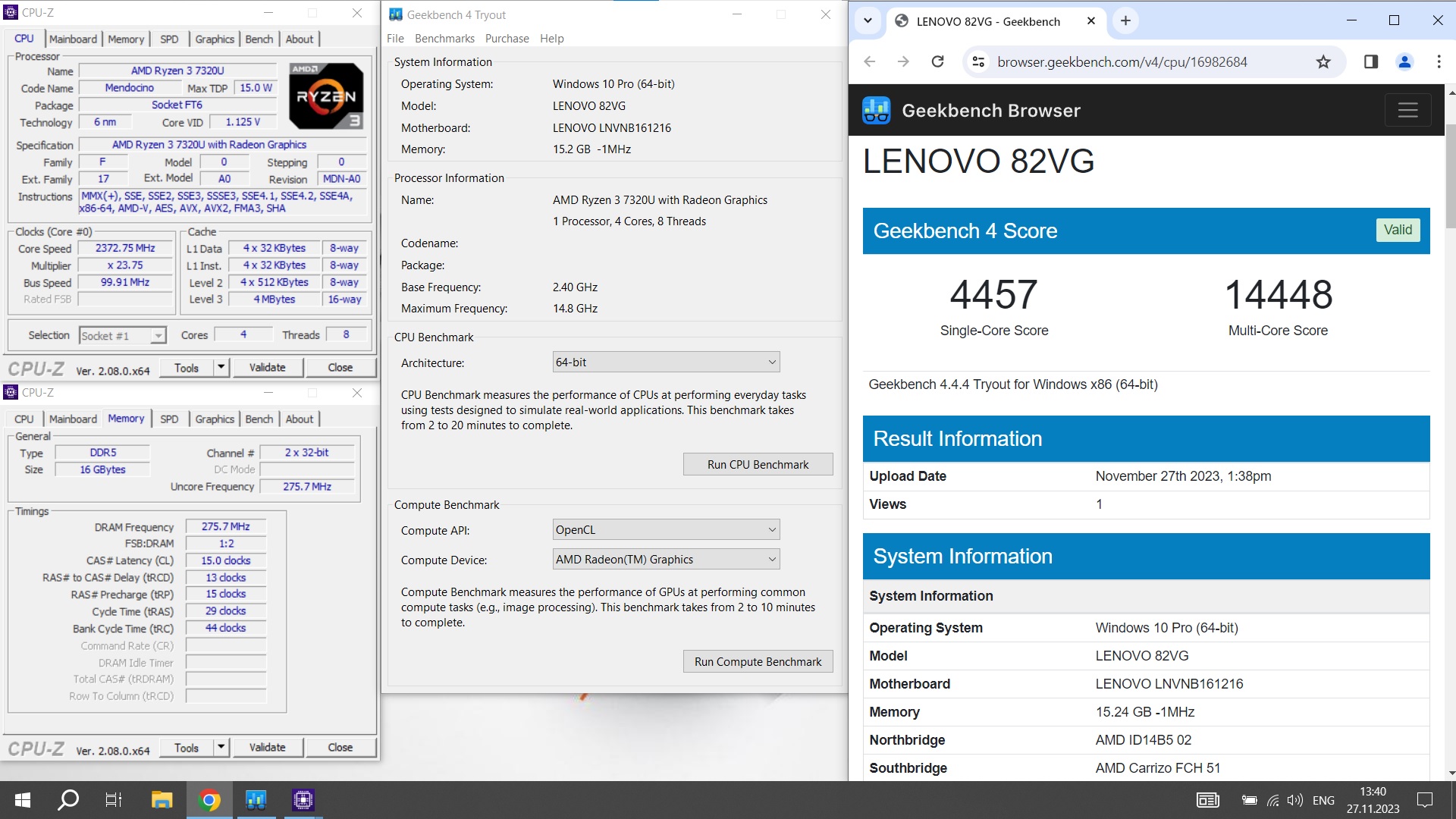Open the Purchase menu in Geekbench

(x=507, y=39)
